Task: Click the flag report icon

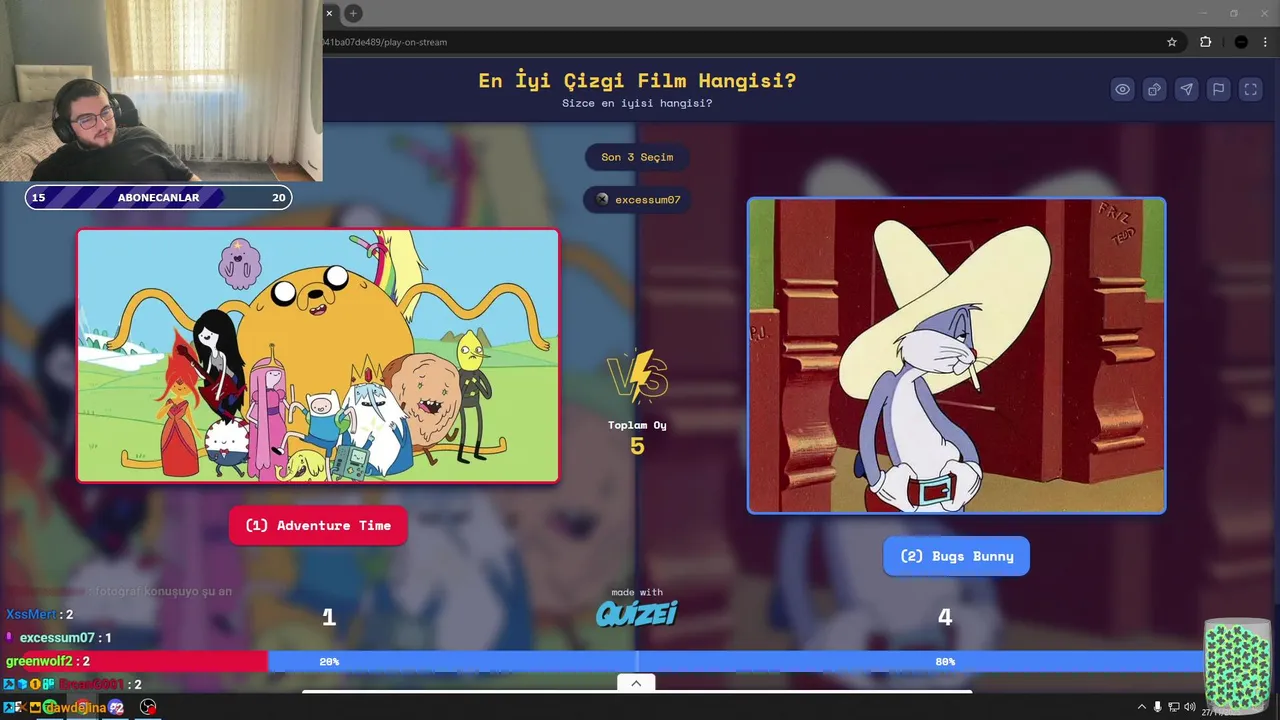Action: [x=1218, y=89]
